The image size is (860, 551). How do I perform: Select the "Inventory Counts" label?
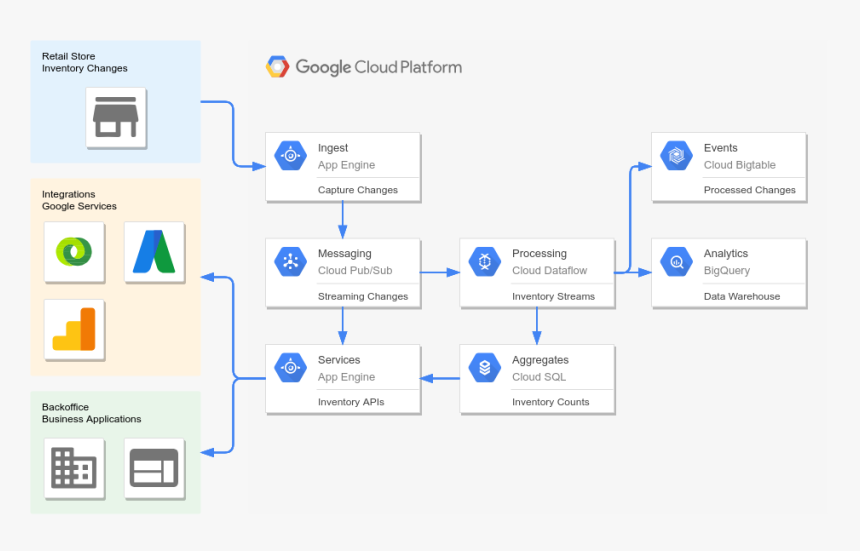(551, 402)
